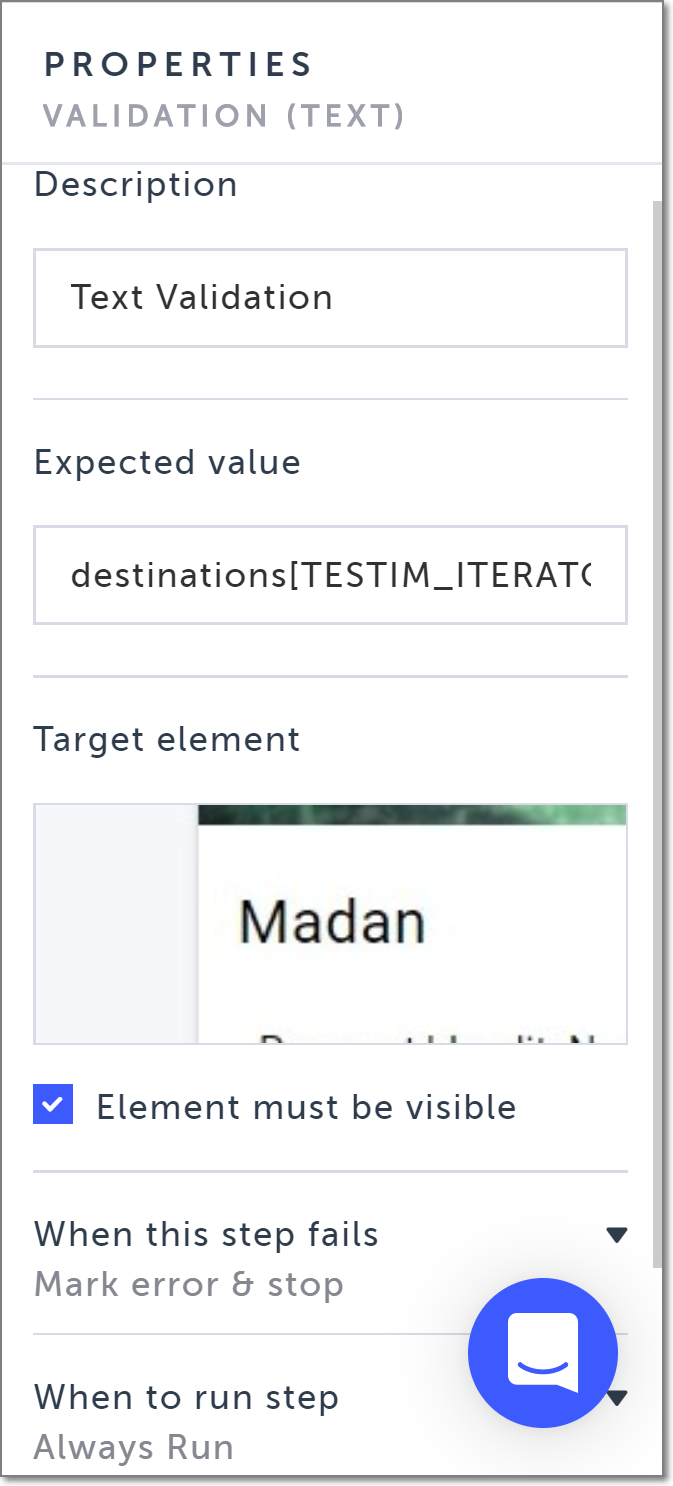Click the PROPERTIES panel header
This screenshot has width=673, height=1486.
(x=178, y=65)
